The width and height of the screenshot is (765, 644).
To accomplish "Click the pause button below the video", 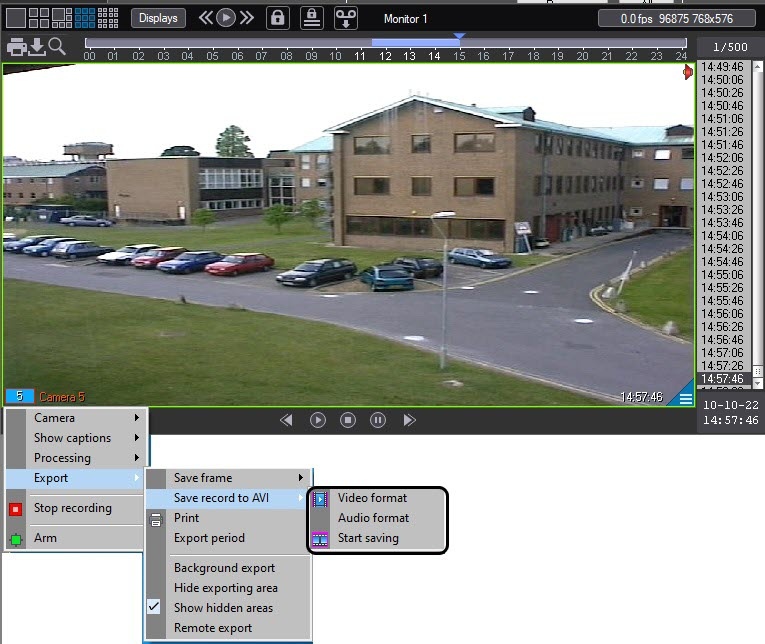I will click(x=378, y=420).
